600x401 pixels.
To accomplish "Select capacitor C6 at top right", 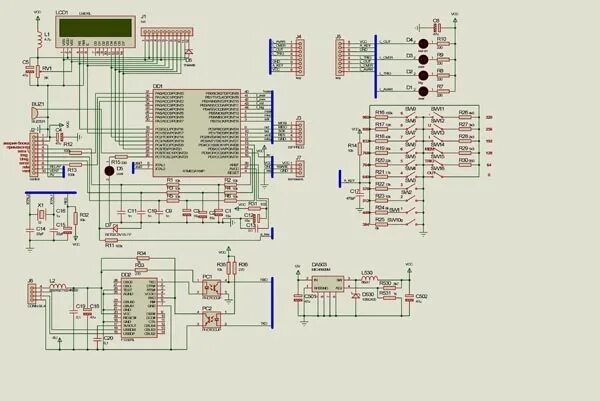I will coord(436,28).
